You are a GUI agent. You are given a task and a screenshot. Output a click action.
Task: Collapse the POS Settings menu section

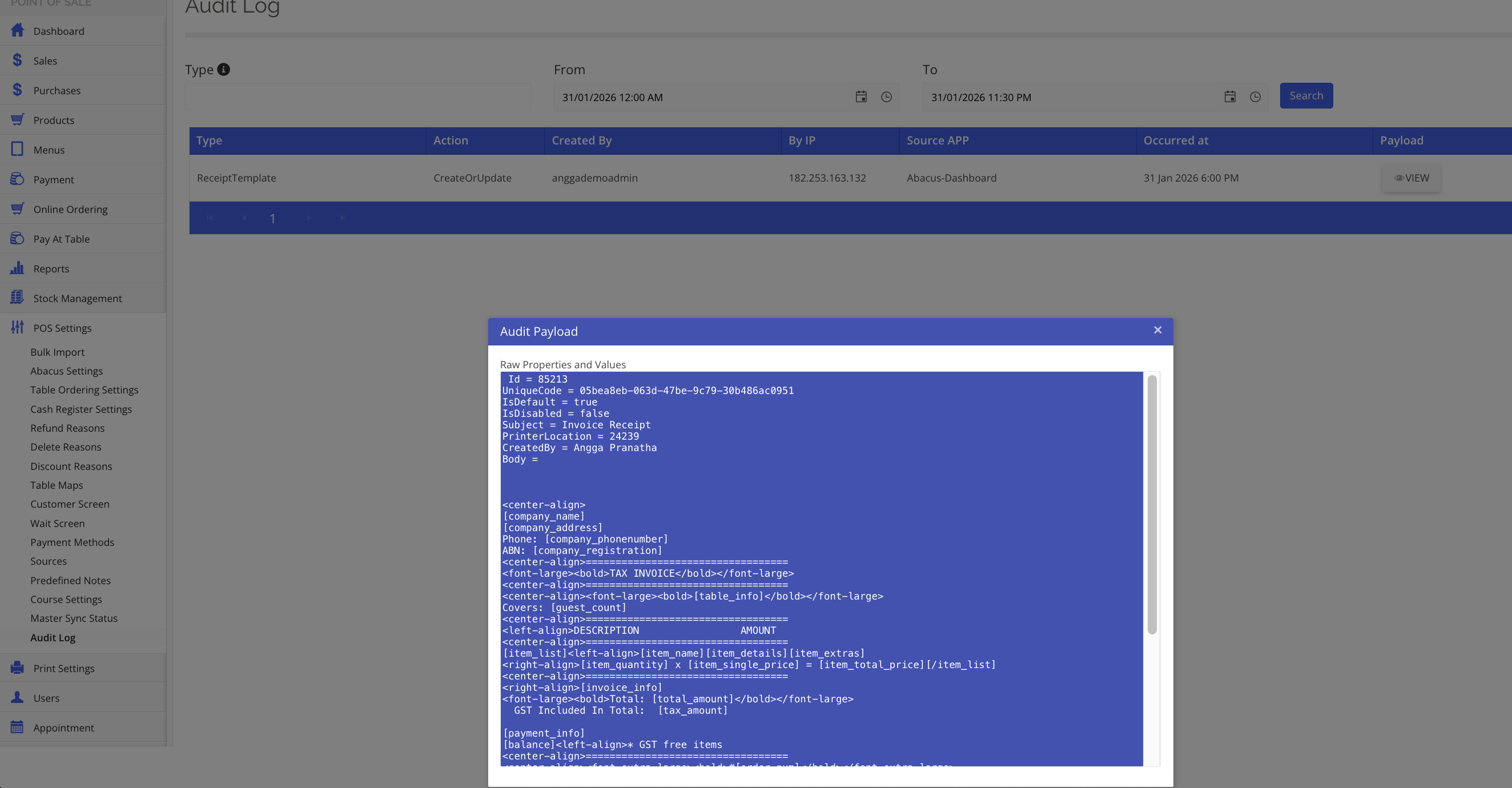point(62,328)
